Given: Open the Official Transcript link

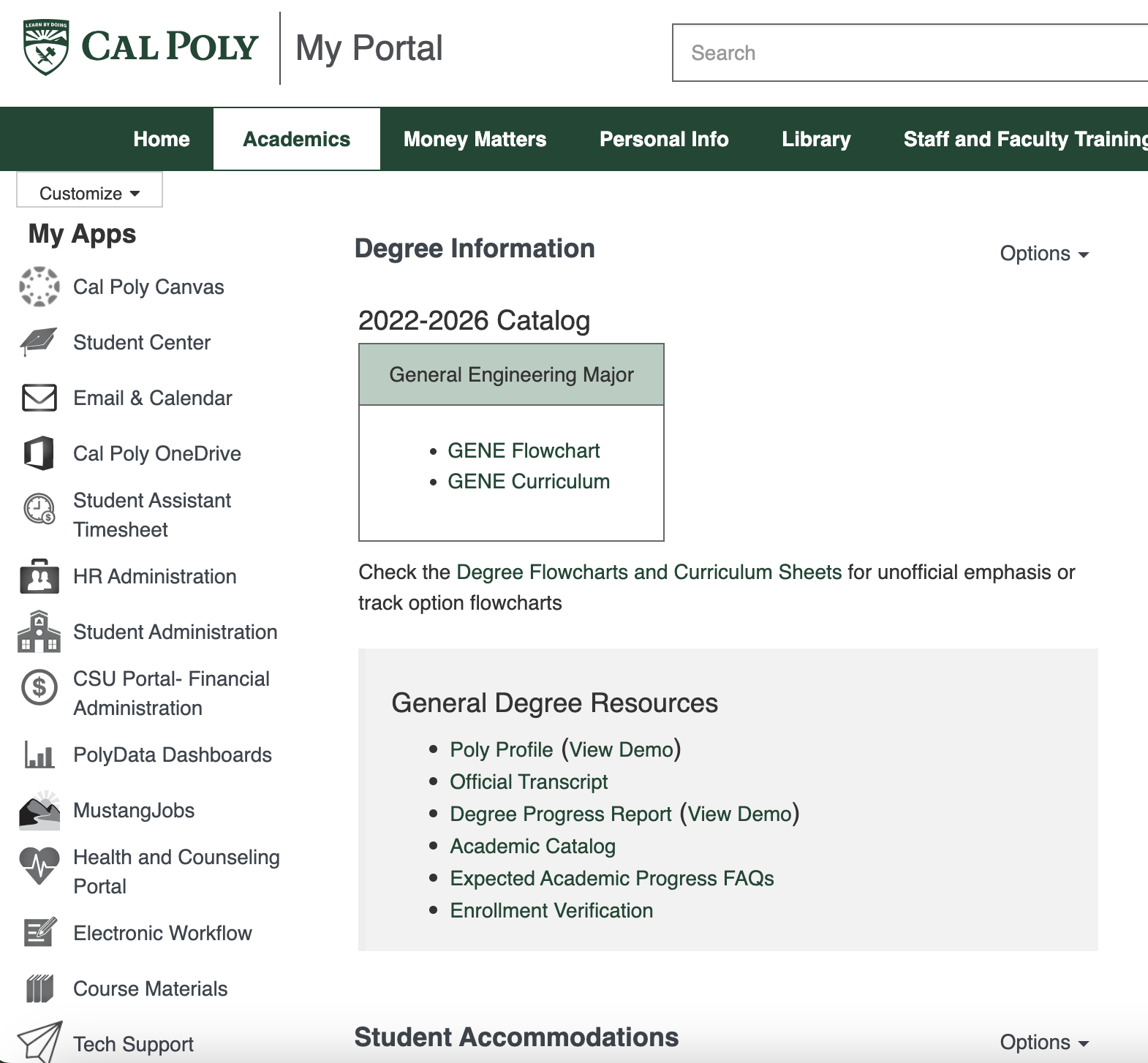Looking at the screenshot, I should point(529,782).
